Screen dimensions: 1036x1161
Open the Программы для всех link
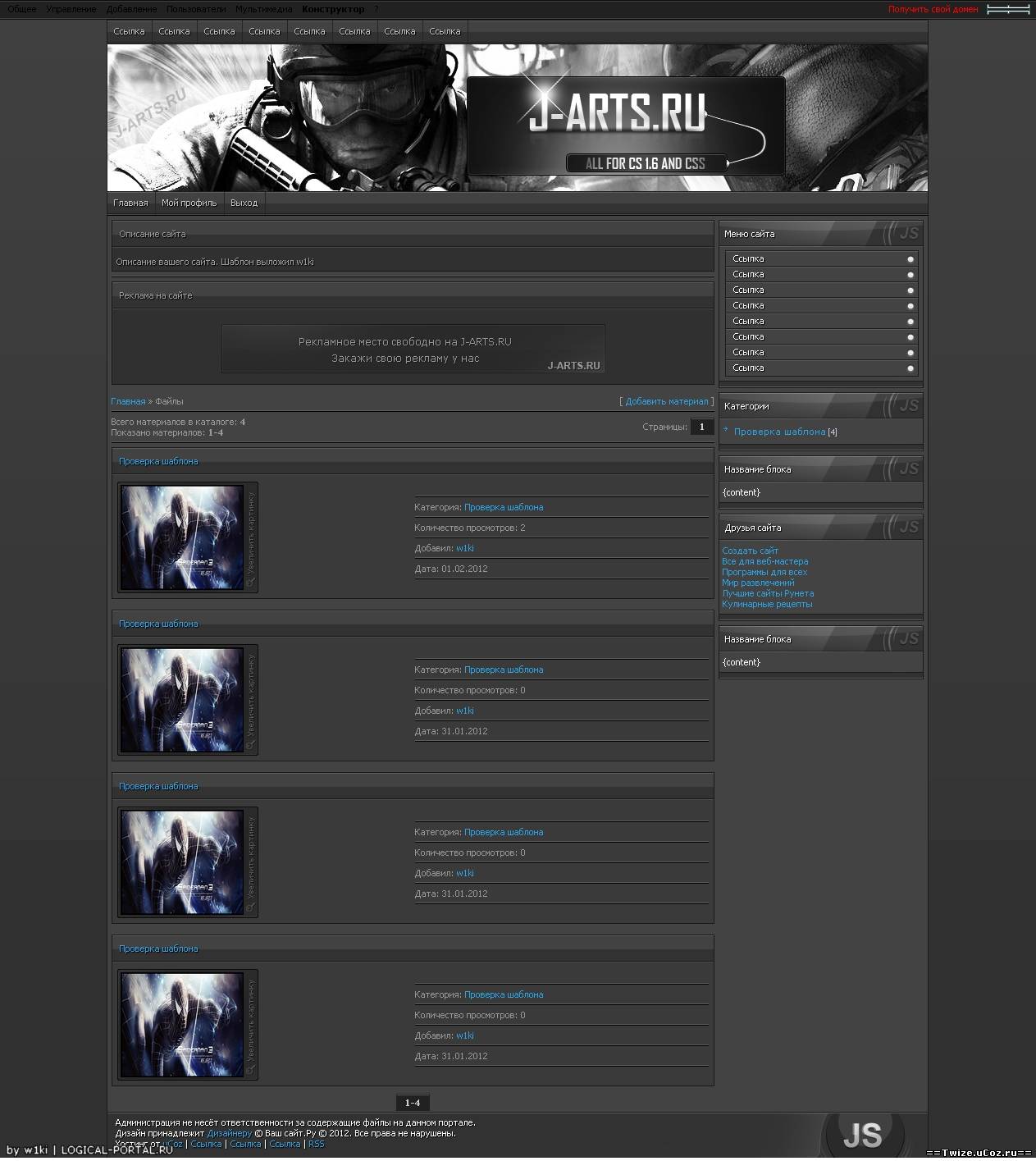pos(764,572)
